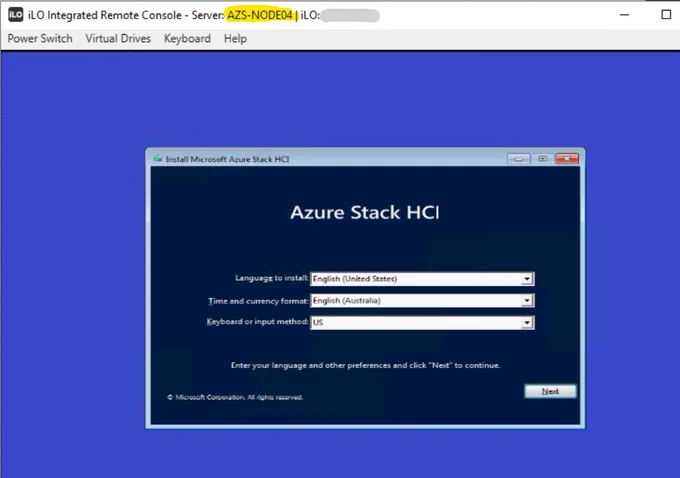Minimize the Install Azure Stack HCI window
The height and width of the screenshot is (478, 680).
click(x=519, y=159)
